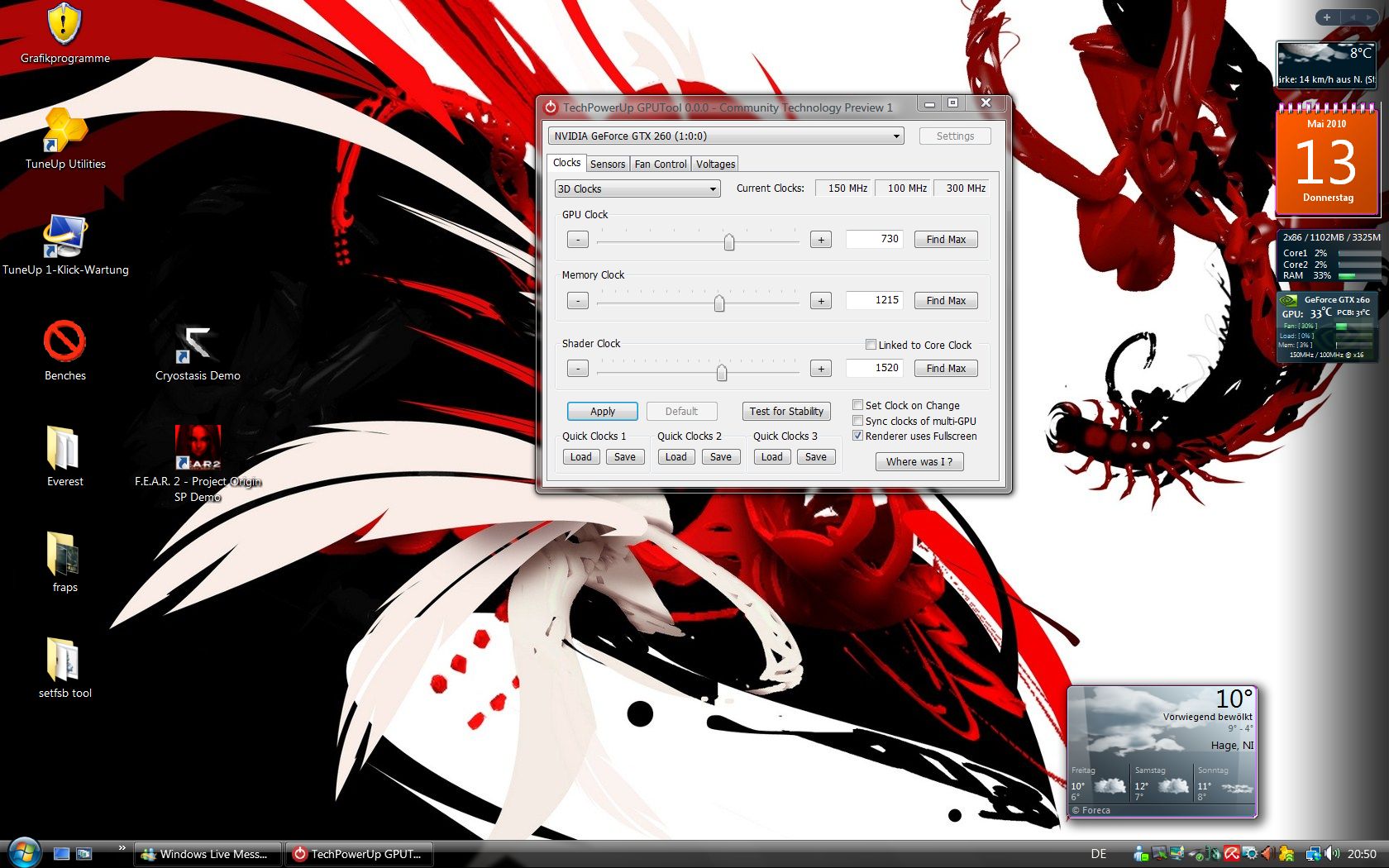Click Windows Live Messenger taskbar button

coord(208,854)
